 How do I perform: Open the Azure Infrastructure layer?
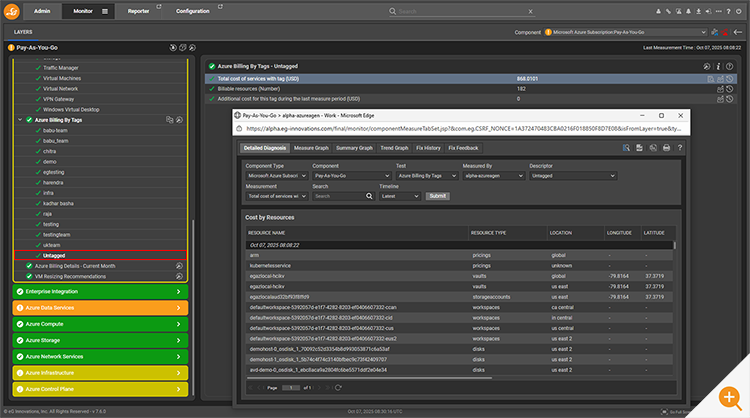(100, 373)
